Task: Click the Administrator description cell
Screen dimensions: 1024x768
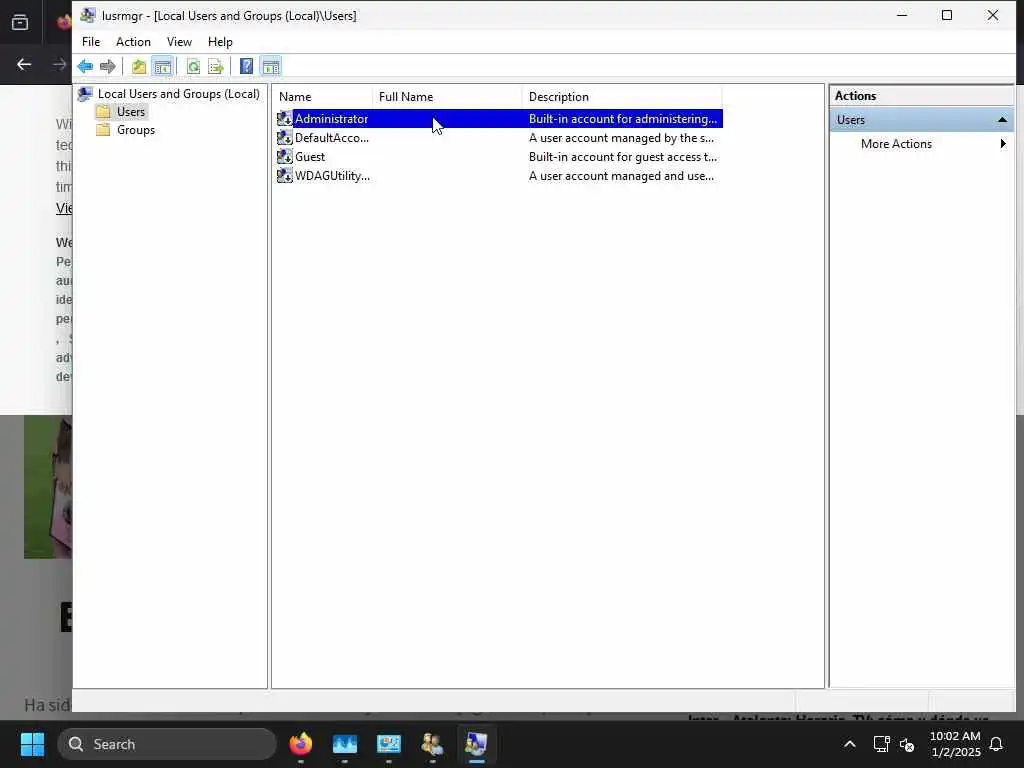Action: [x=622, y=119]
